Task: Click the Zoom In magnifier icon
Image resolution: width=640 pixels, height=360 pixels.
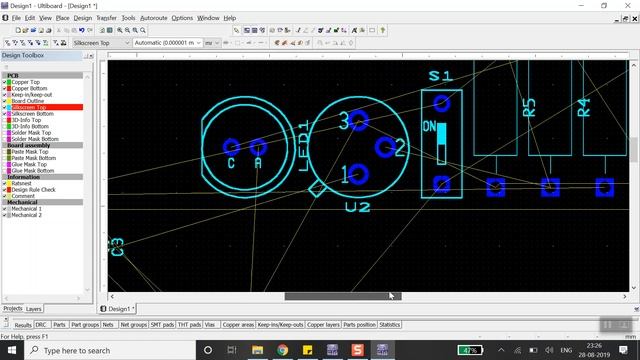Action: pyautogui.click(x=120, y=30)
